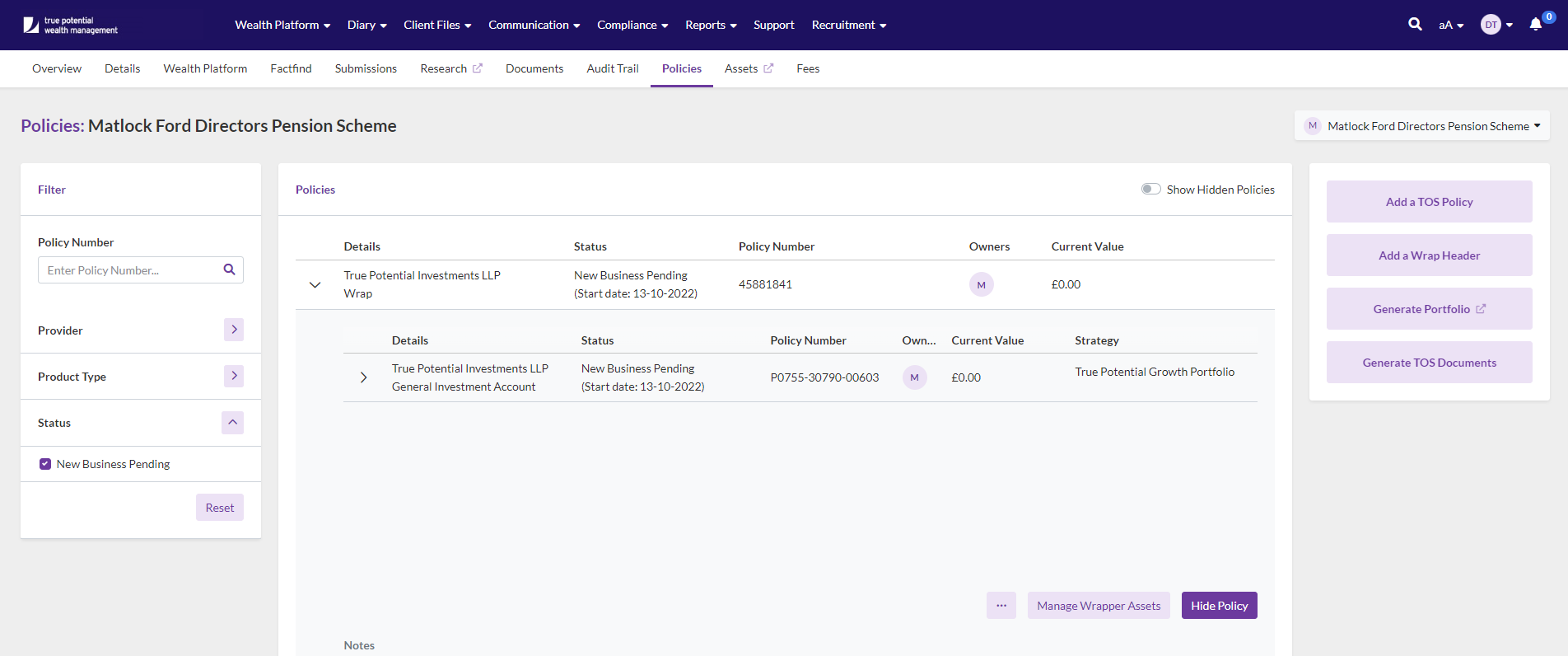
Task: Reset the filters
Action: click(220, 508)
